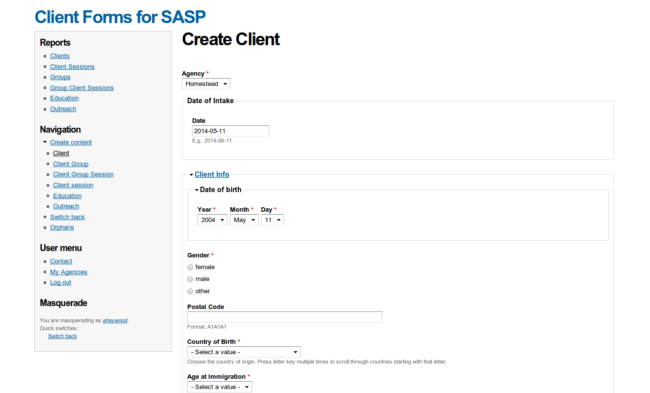Open Group Client Sessions report

tap(82, 88)
